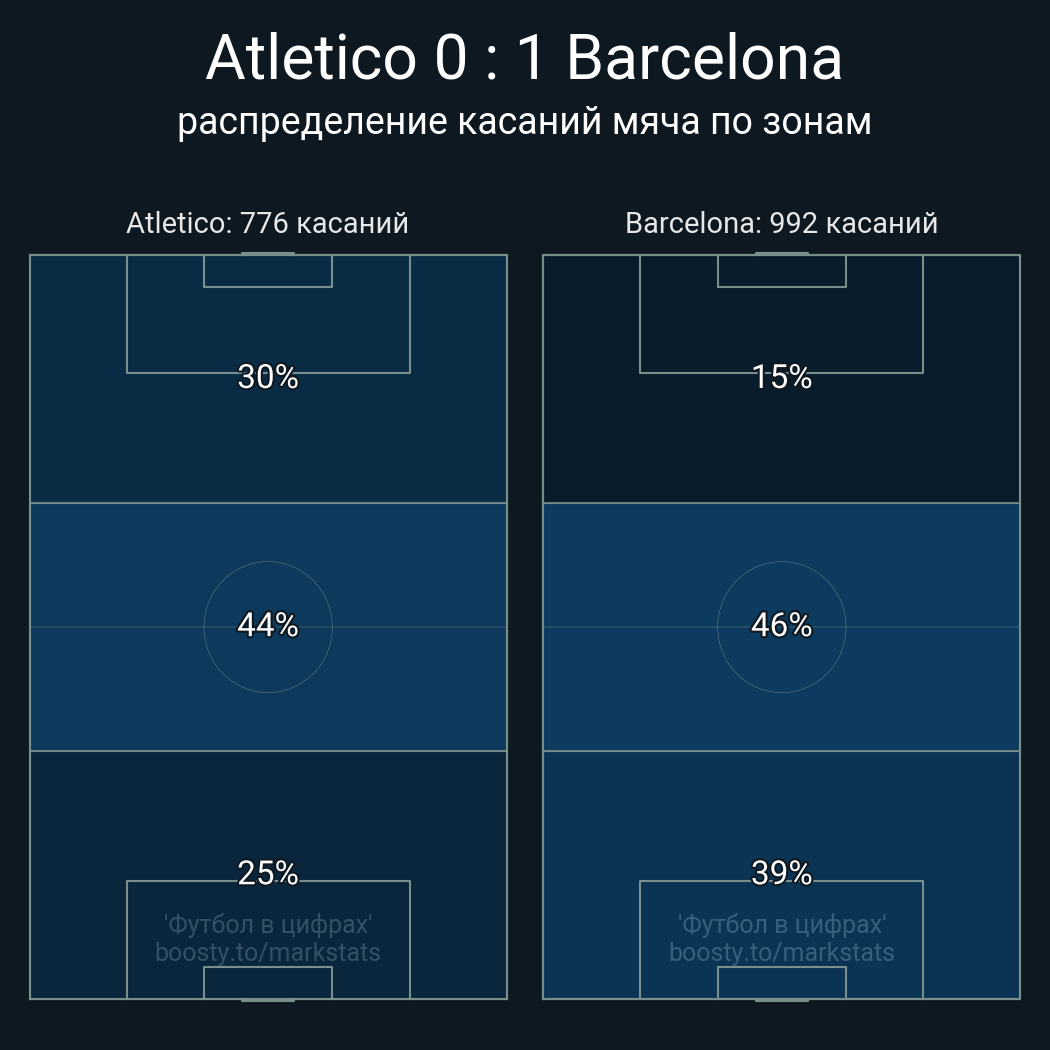Click the top six-yard box on Atletico's pitch
Screen dimensions: 1050x1050
(x=268, y=271)
